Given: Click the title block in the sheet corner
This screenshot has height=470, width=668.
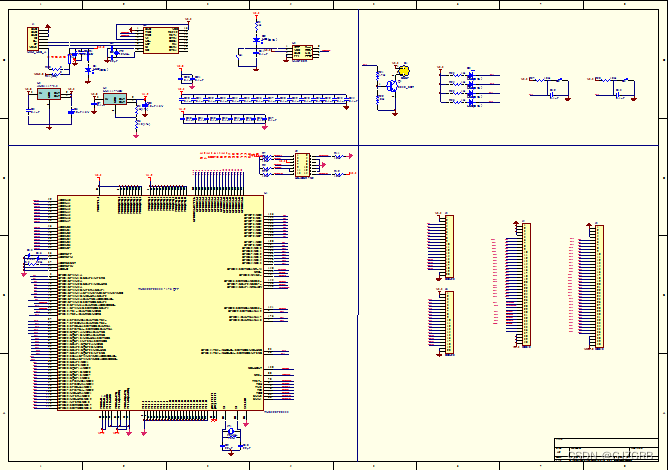Looking at the screenshot, I should pos(606,450).
